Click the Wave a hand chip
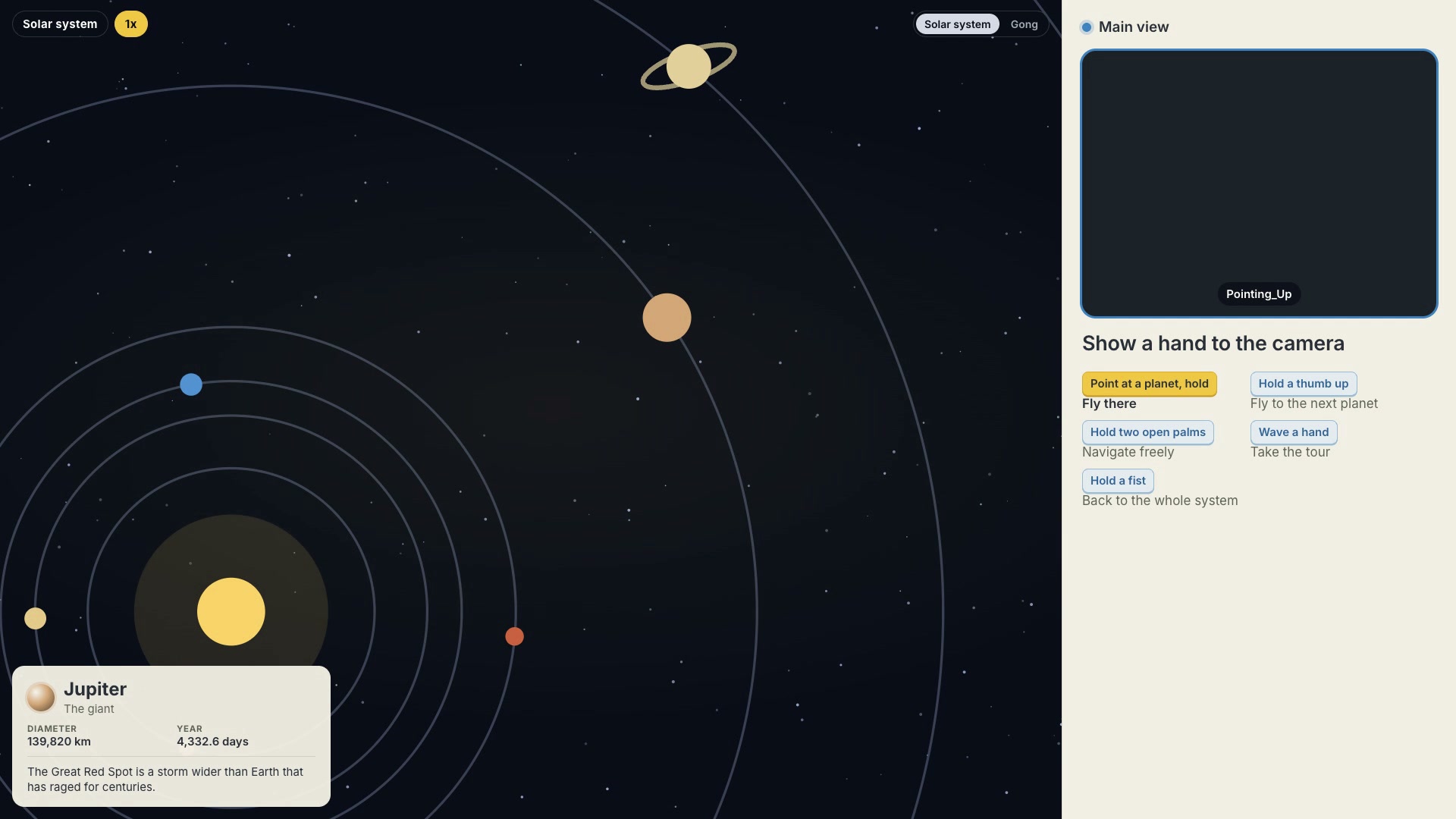The image size is (1456, 819). click(1293, 432)
